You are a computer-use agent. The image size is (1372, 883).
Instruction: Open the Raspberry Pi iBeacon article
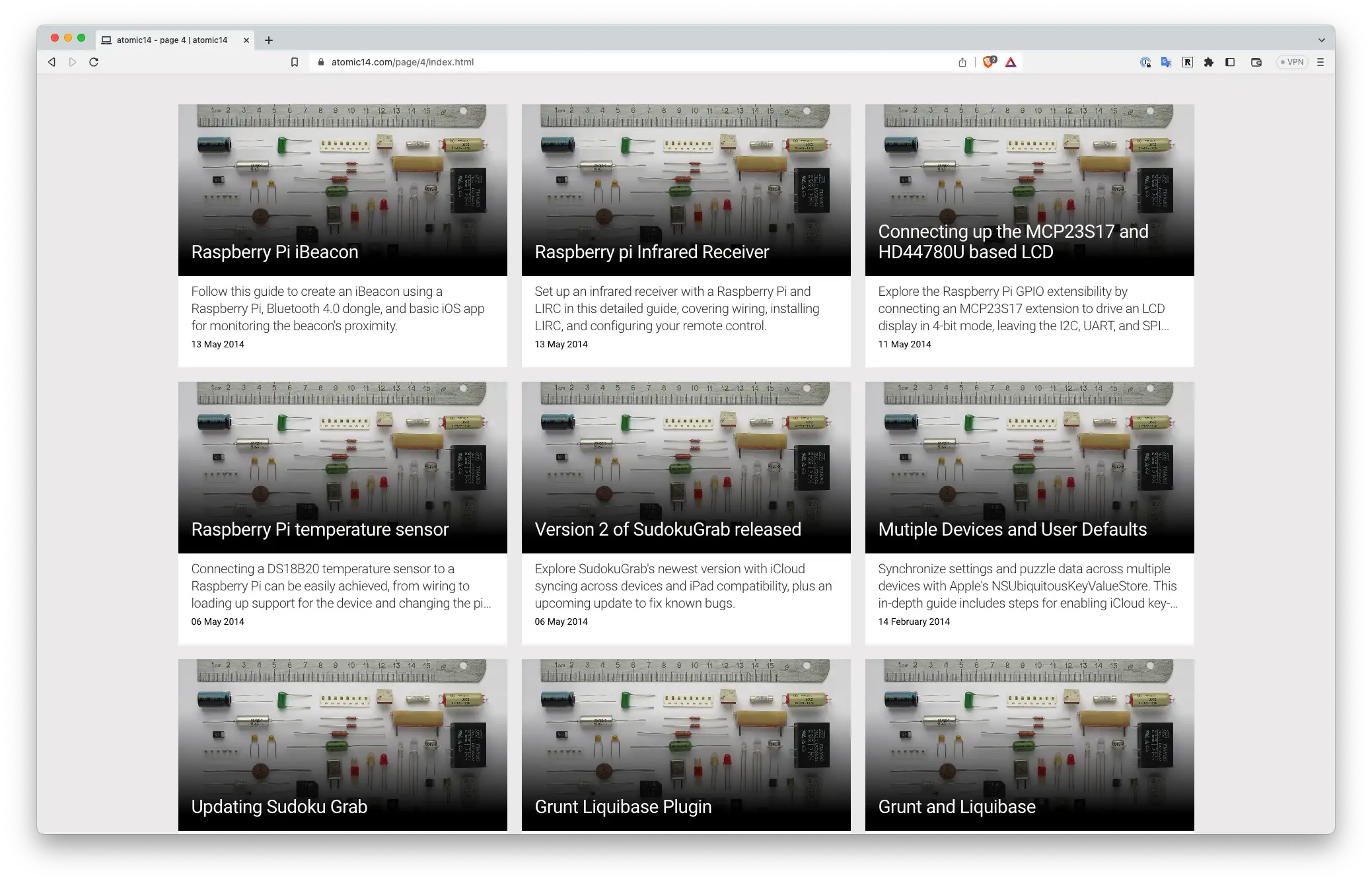pyautogui.click(x=275, y=252)
